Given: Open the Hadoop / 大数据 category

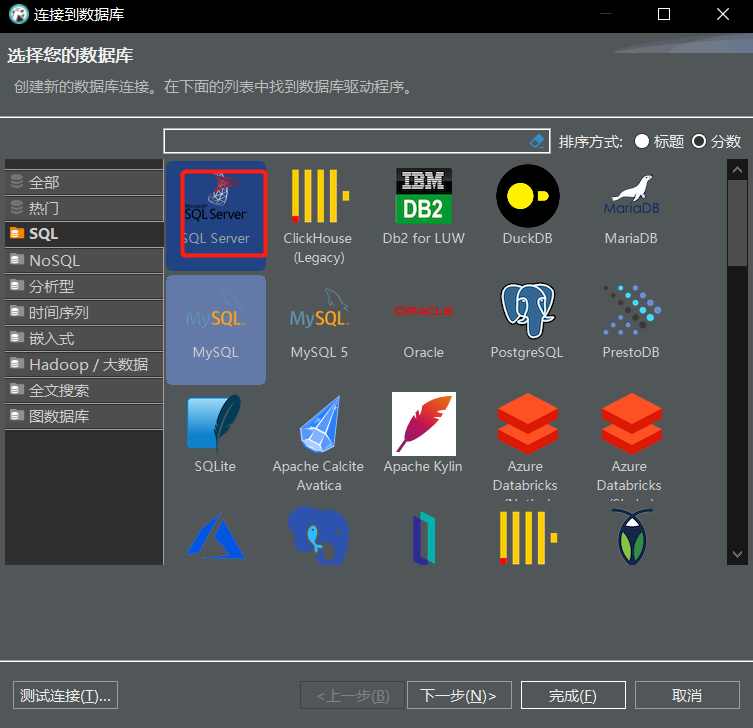Looking at the screenshot, I should click(x=84, y=364).
